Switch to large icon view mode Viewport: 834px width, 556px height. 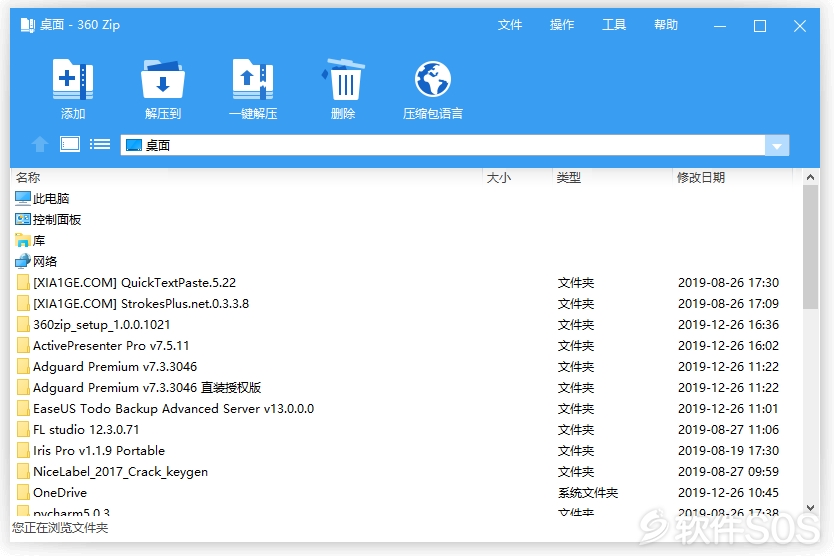[x=70, y=144]
